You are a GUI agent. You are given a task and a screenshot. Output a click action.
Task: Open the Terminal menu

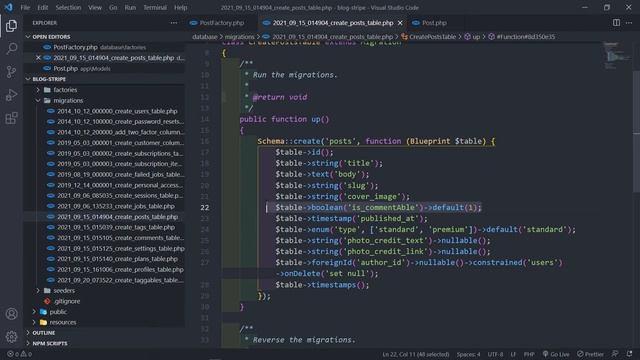[155, 7]
